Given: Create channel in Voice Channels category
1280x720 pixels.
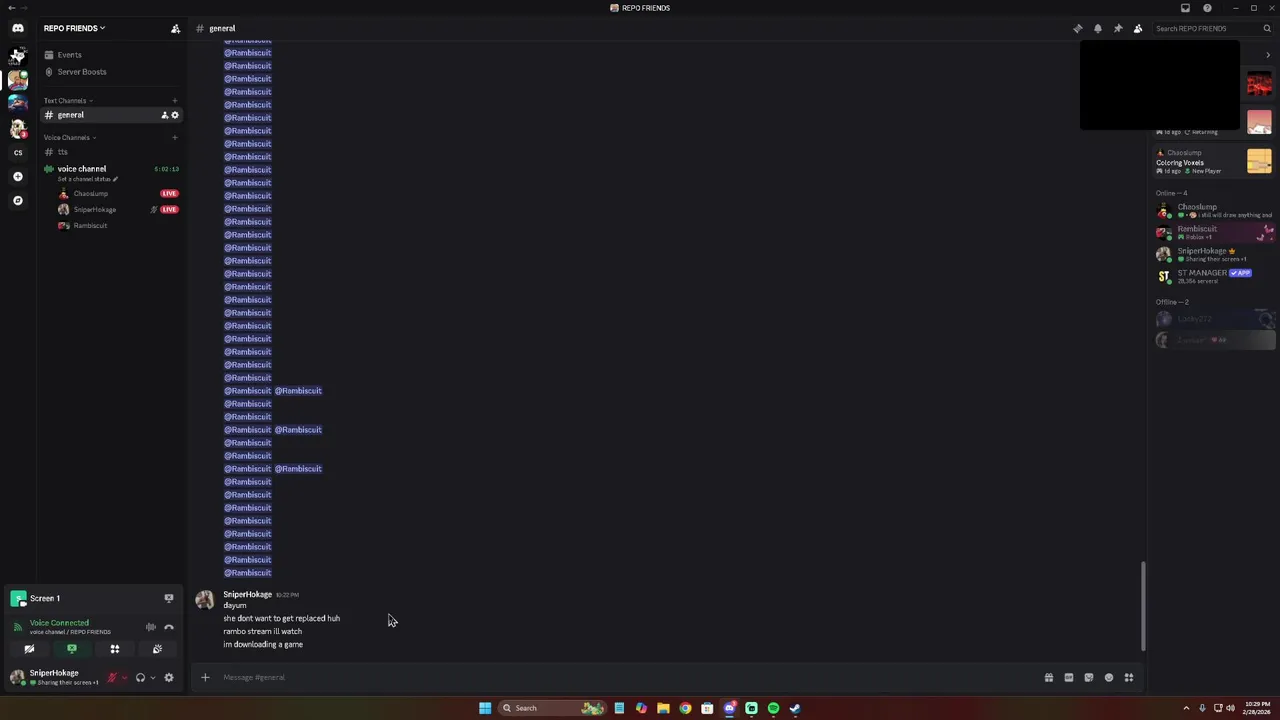Looking at the screenshot, I should point(175,137).
